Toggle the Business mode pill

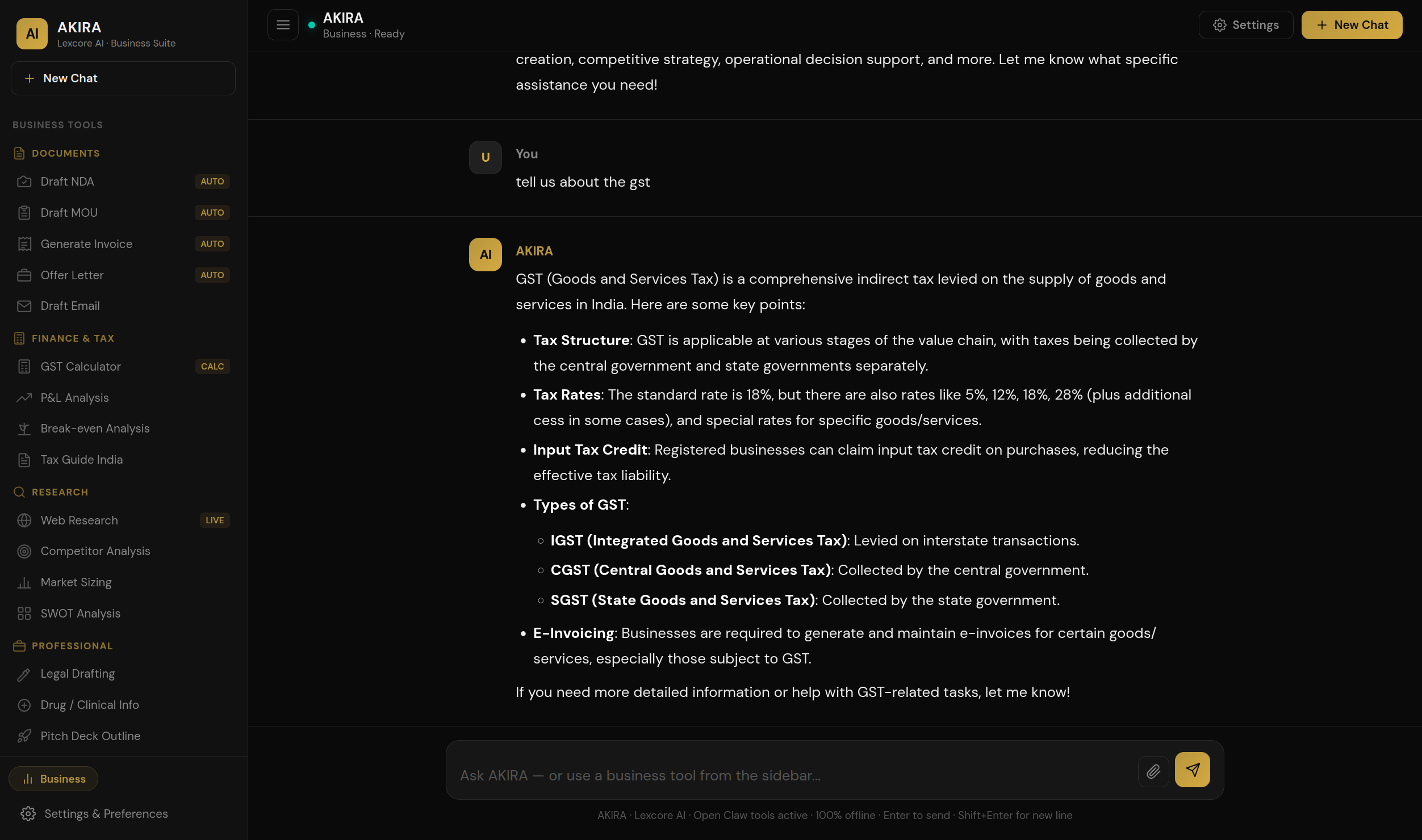coord(53,779)
